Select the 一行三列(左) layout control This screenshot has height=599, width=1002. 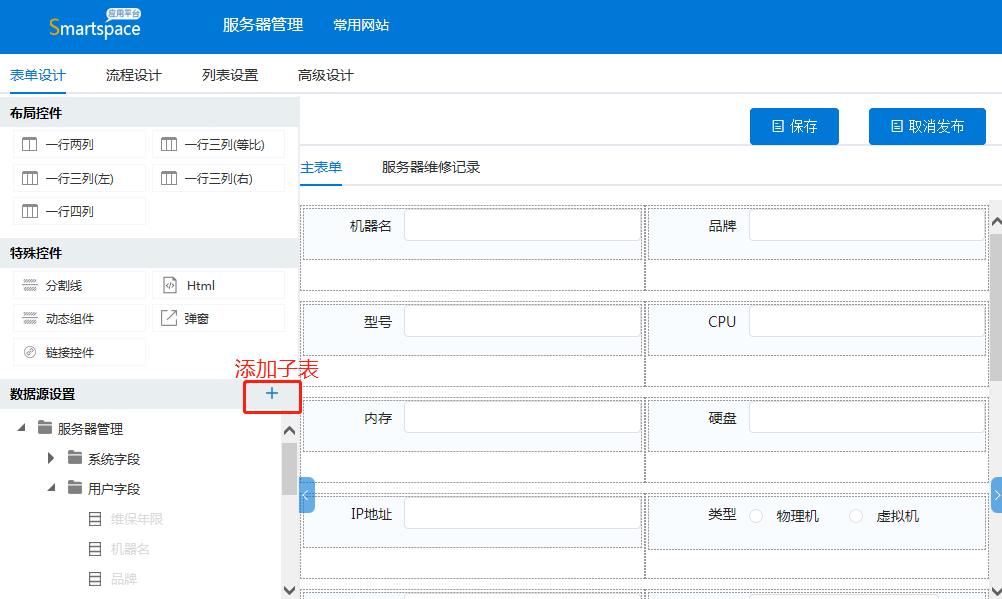click(79, 178)
